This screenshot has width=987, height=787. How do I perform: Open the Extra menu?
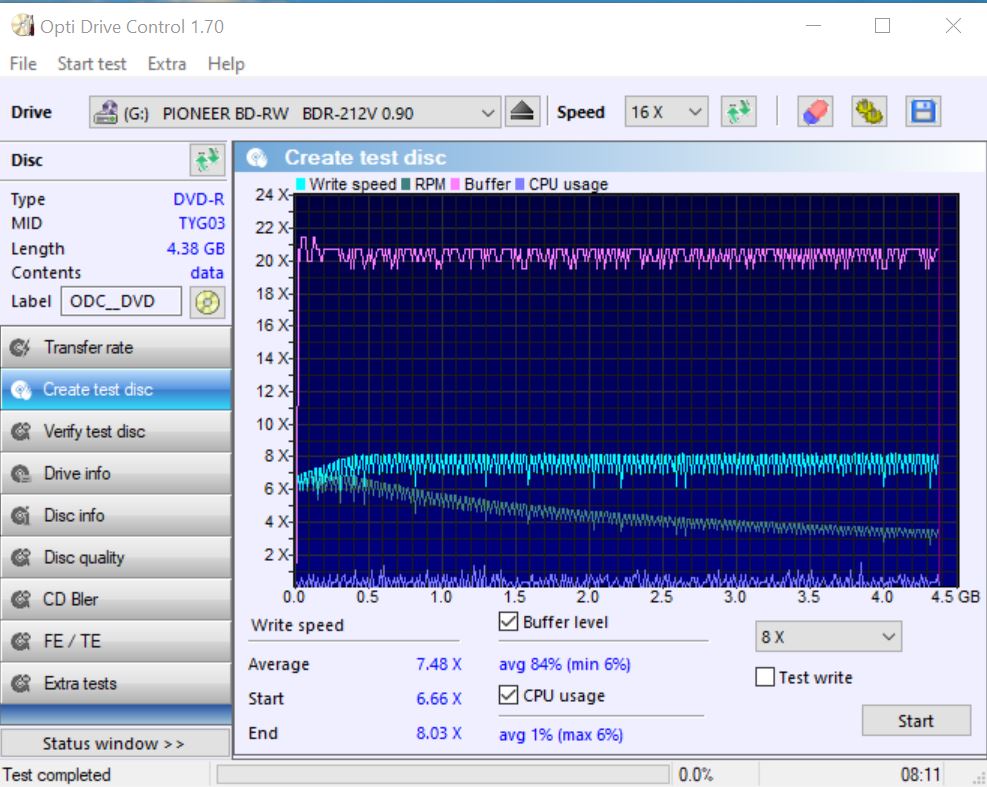click(x=167, y=64)
